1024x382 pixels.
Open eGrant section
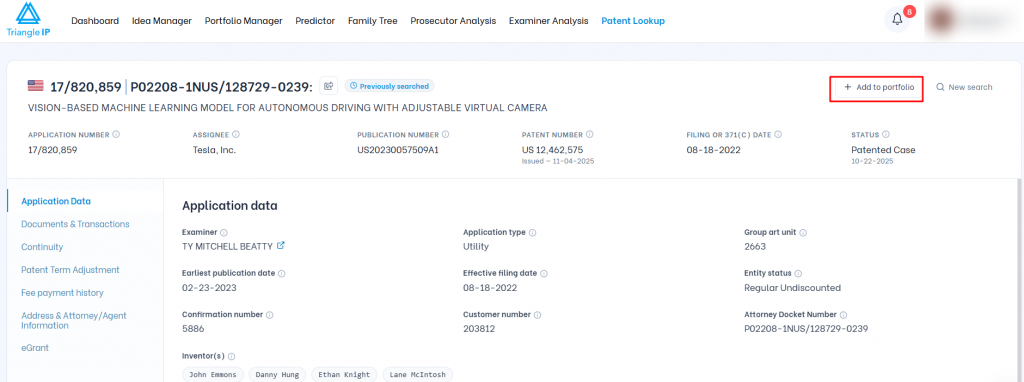35,348
